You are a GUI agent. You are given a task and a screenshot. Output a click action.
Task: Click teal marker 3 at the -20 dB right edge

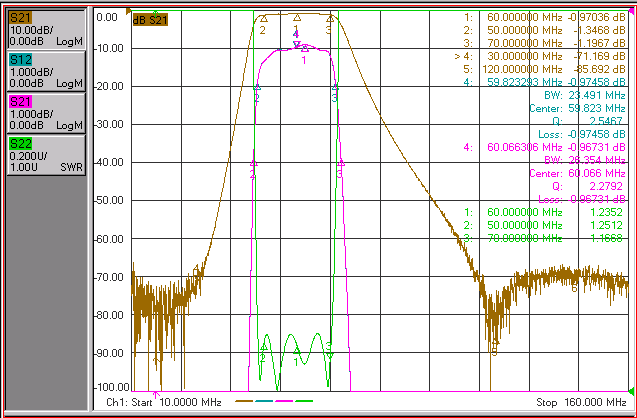335,87
